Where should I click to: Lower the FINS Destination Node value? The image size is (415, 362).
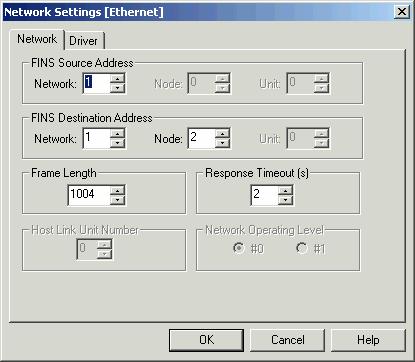[222, 143]
